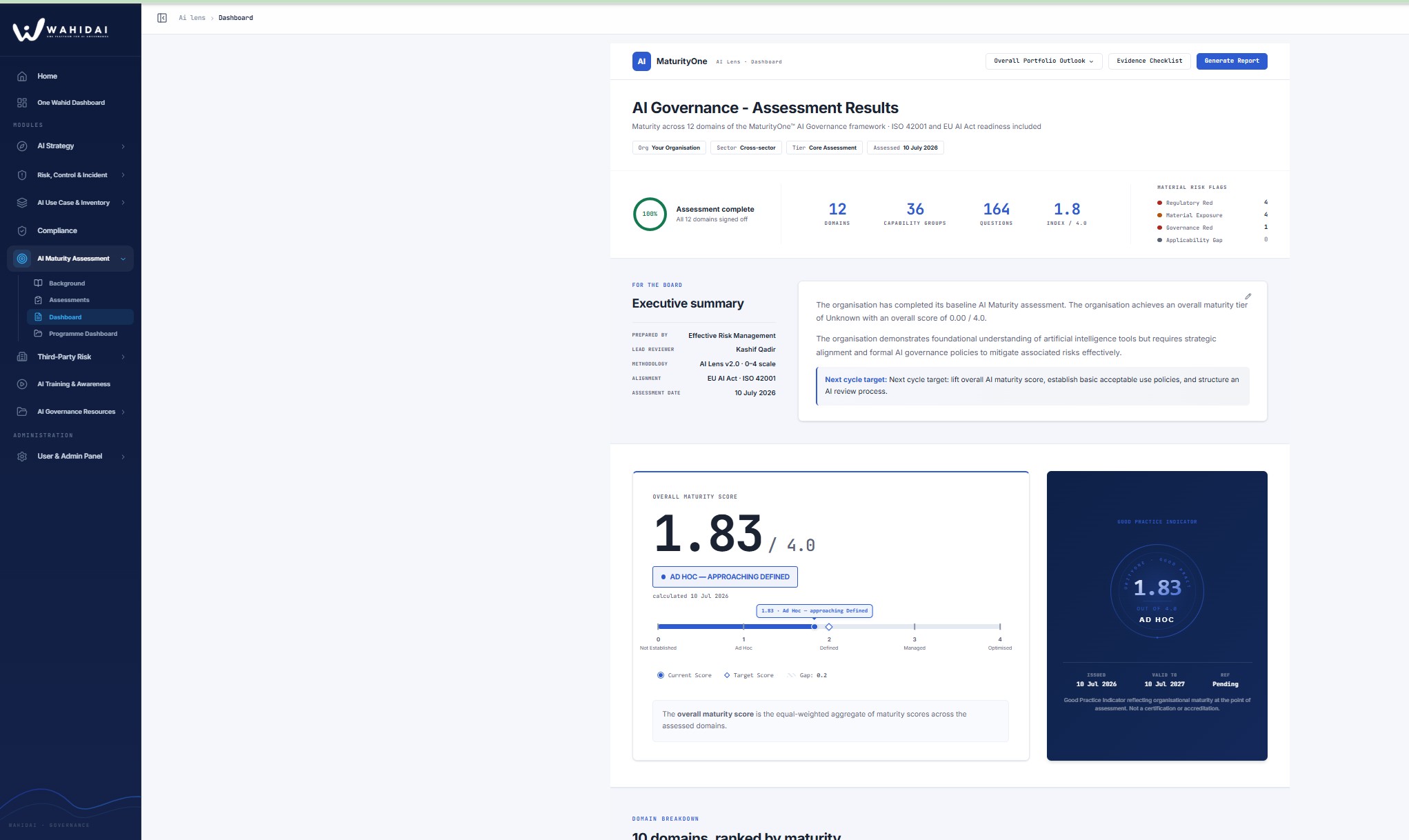Click the Regulatory Red risk flag dot

(1159, 203)
